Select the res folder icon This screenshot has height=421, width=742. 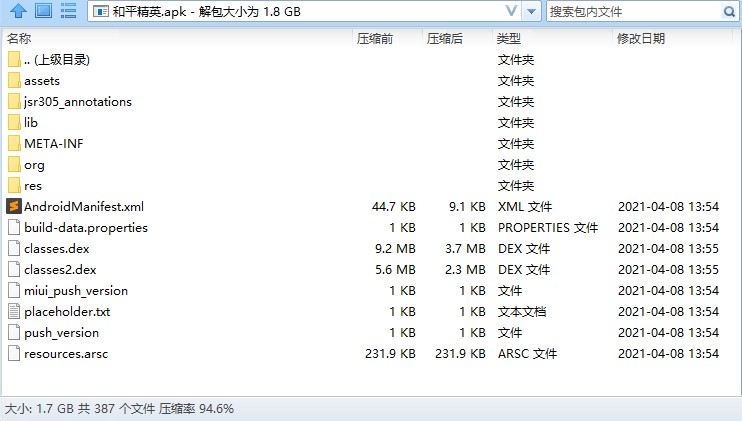click(x=14, y=185)
